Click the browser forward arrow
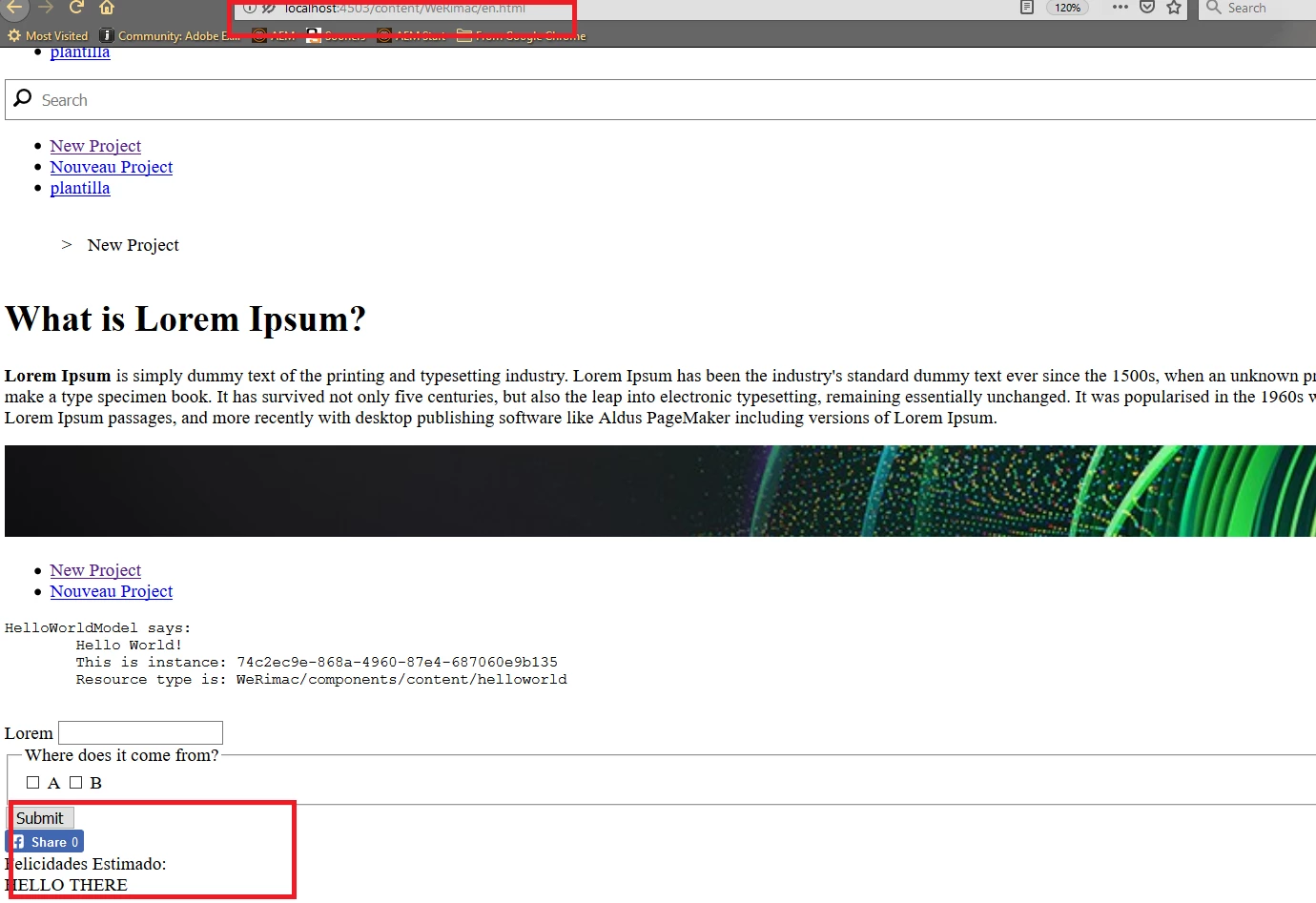Viewport: 1316px width, 903px height. 45,7
